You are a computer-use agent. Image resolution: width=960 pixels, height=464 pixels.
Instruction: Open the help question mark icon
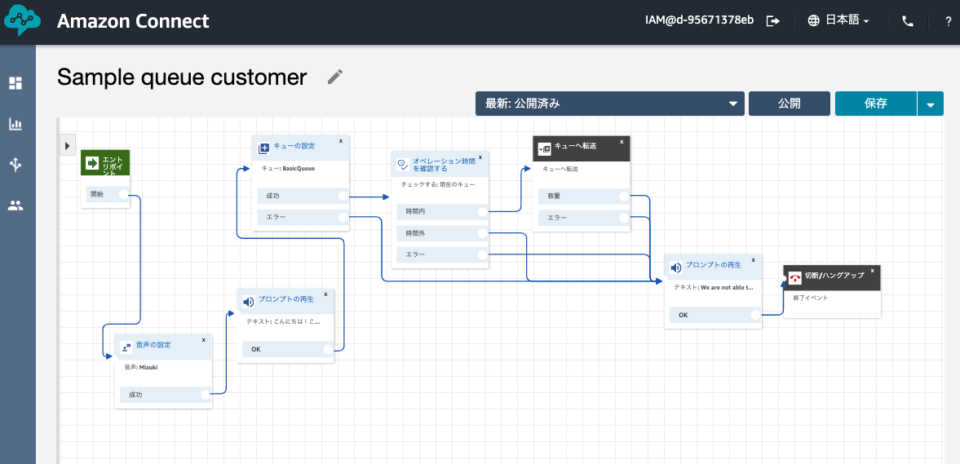948,21
